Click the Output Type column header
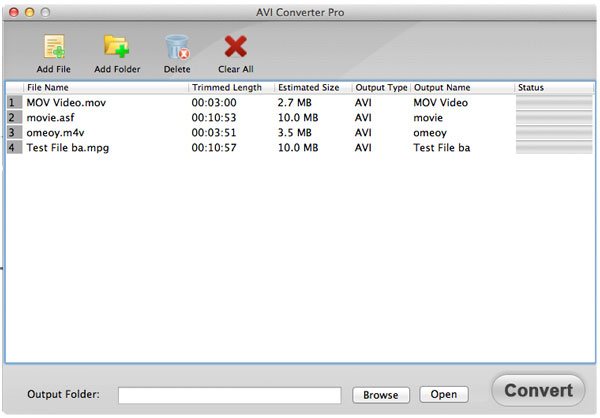Viewport: 600px width, 418px height. coord(381,88)
